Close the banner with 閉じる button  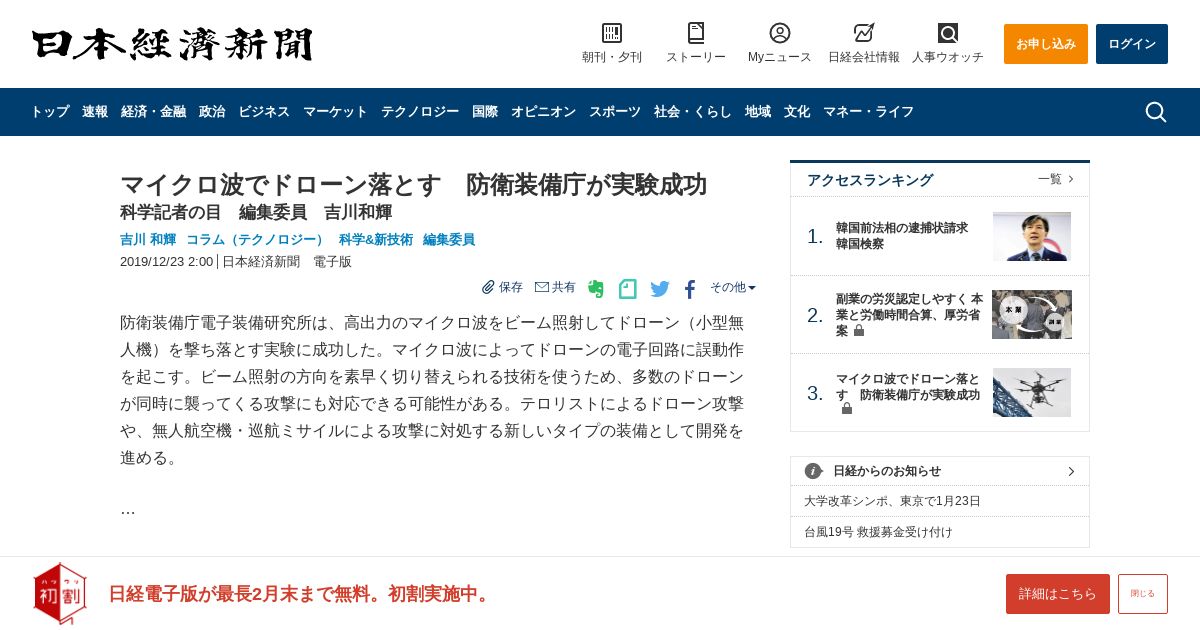click(1143, 594)
